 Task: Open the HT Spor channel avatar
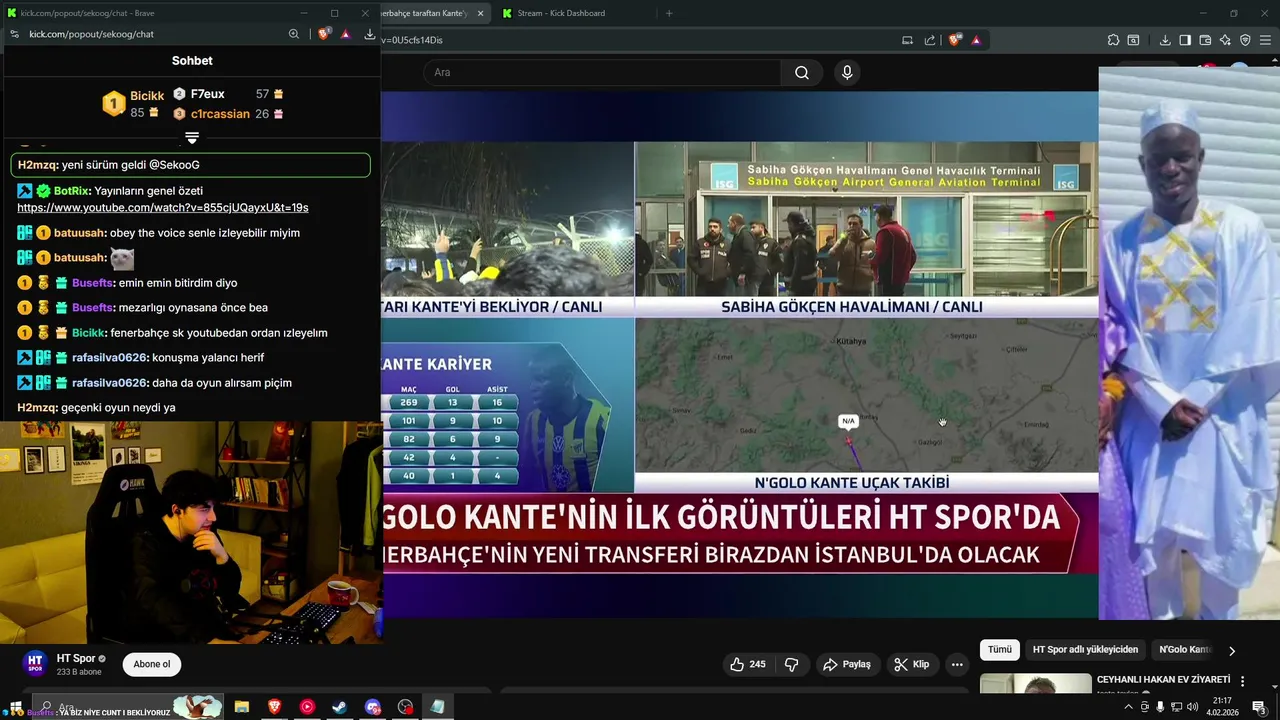click(x=35, y=664)
